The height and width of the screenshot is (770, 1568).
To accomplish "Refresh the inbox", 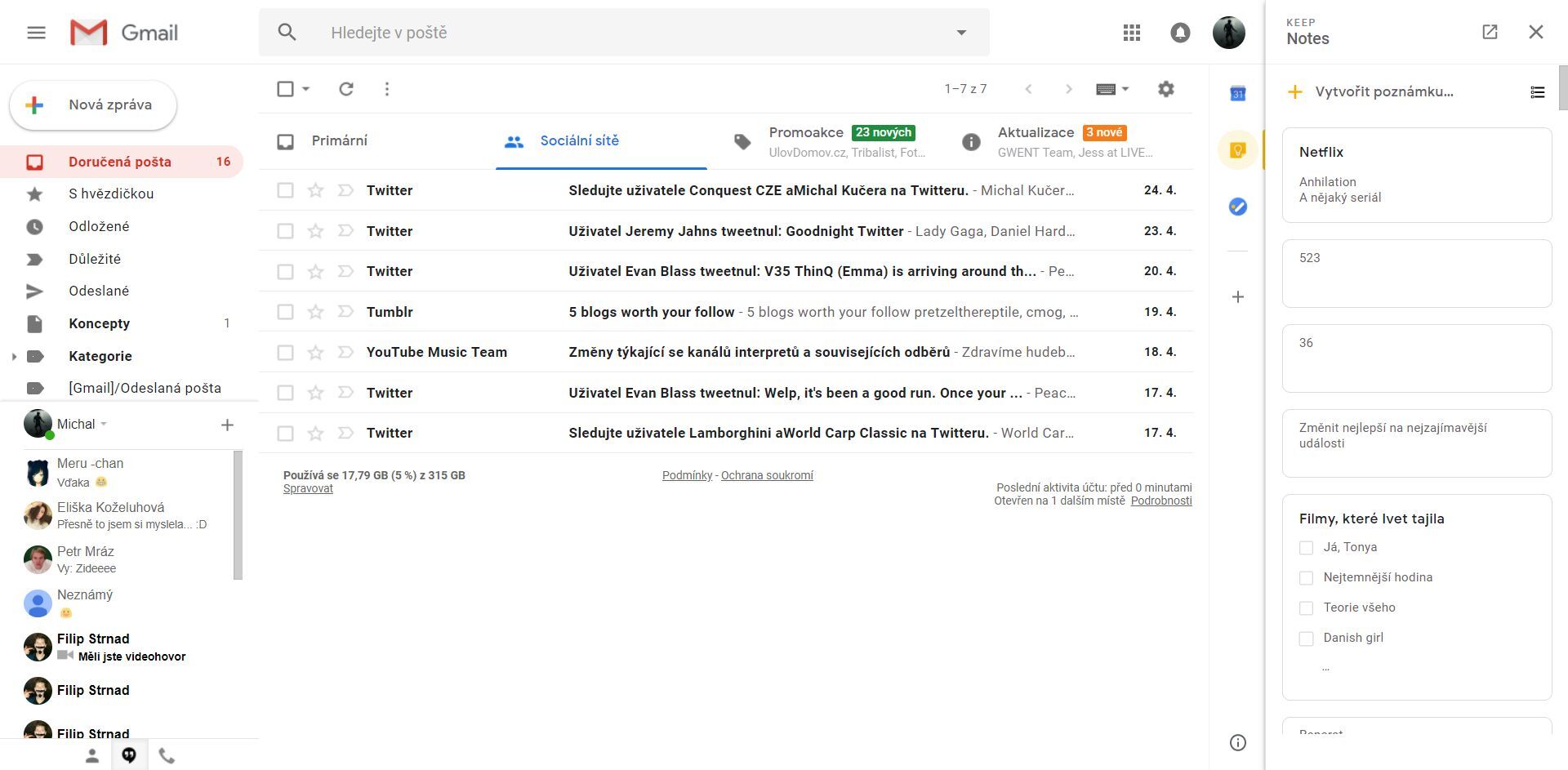I will [345, 89].
